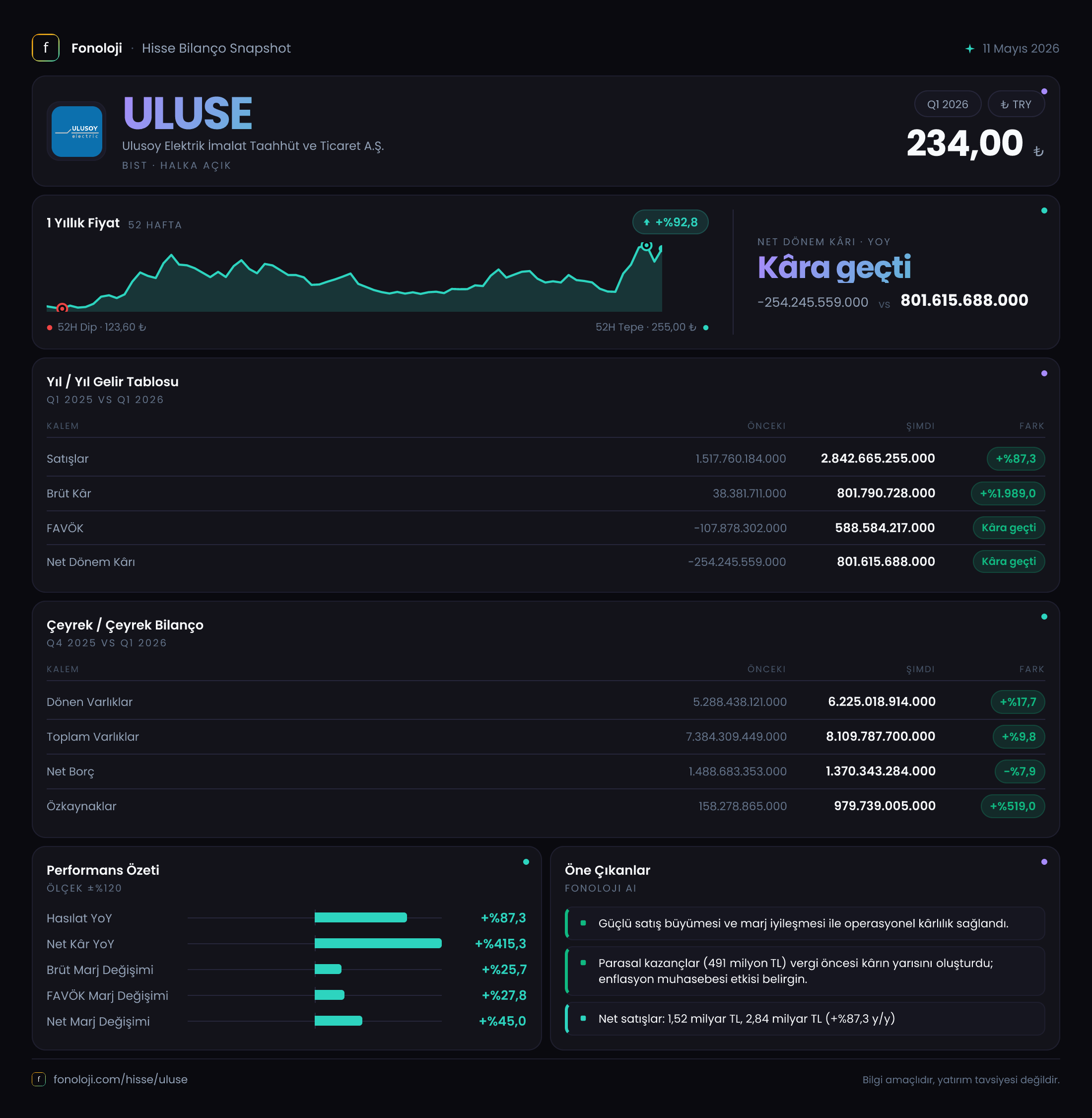Click the small footer Fonoloji logo icon
Screen dimensions: 1092x1118
[x=38, y=1080]
